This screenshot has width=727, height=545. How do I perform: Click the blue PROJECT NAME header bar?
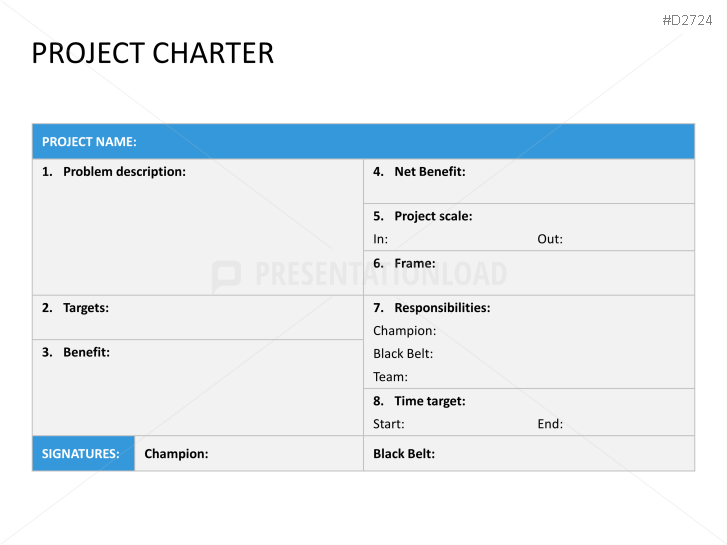[x=363, y=142]
